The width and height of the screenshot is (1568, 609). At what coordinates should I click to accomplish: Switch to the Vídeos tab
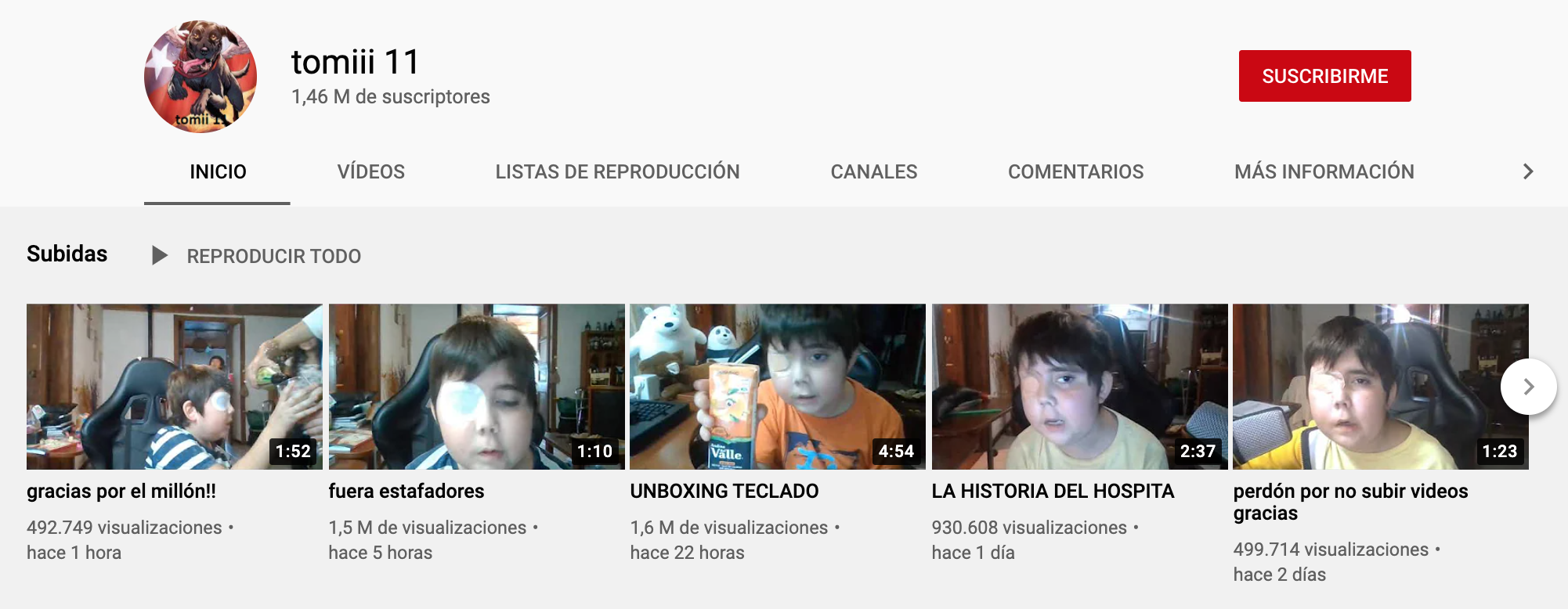(x=370, y=172)
